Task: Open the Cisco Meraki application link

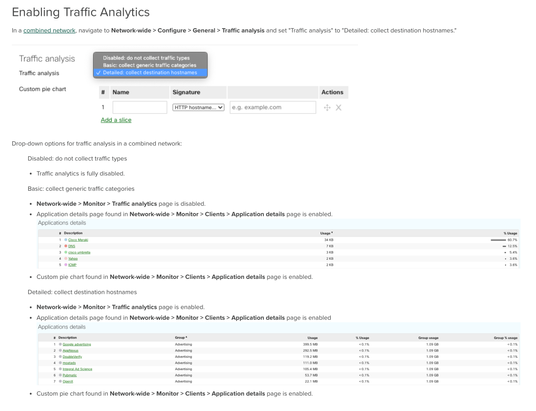Action: tap(78, 240)
